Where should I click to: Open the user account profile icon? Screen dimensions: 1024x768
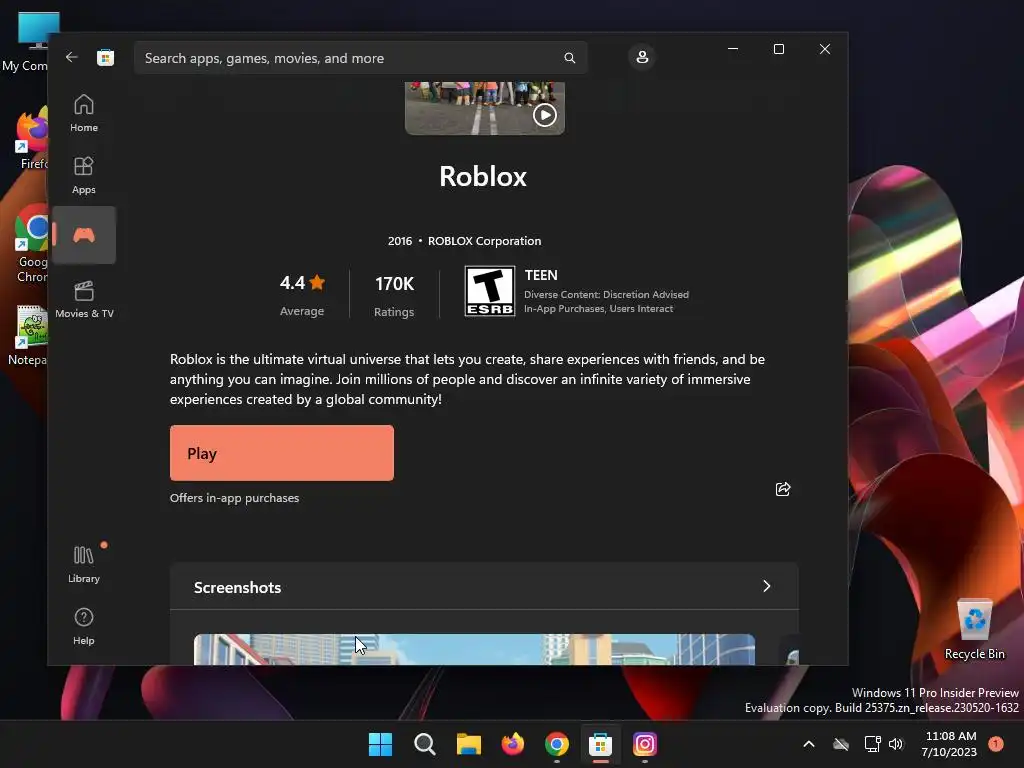(x=642, y=57)
